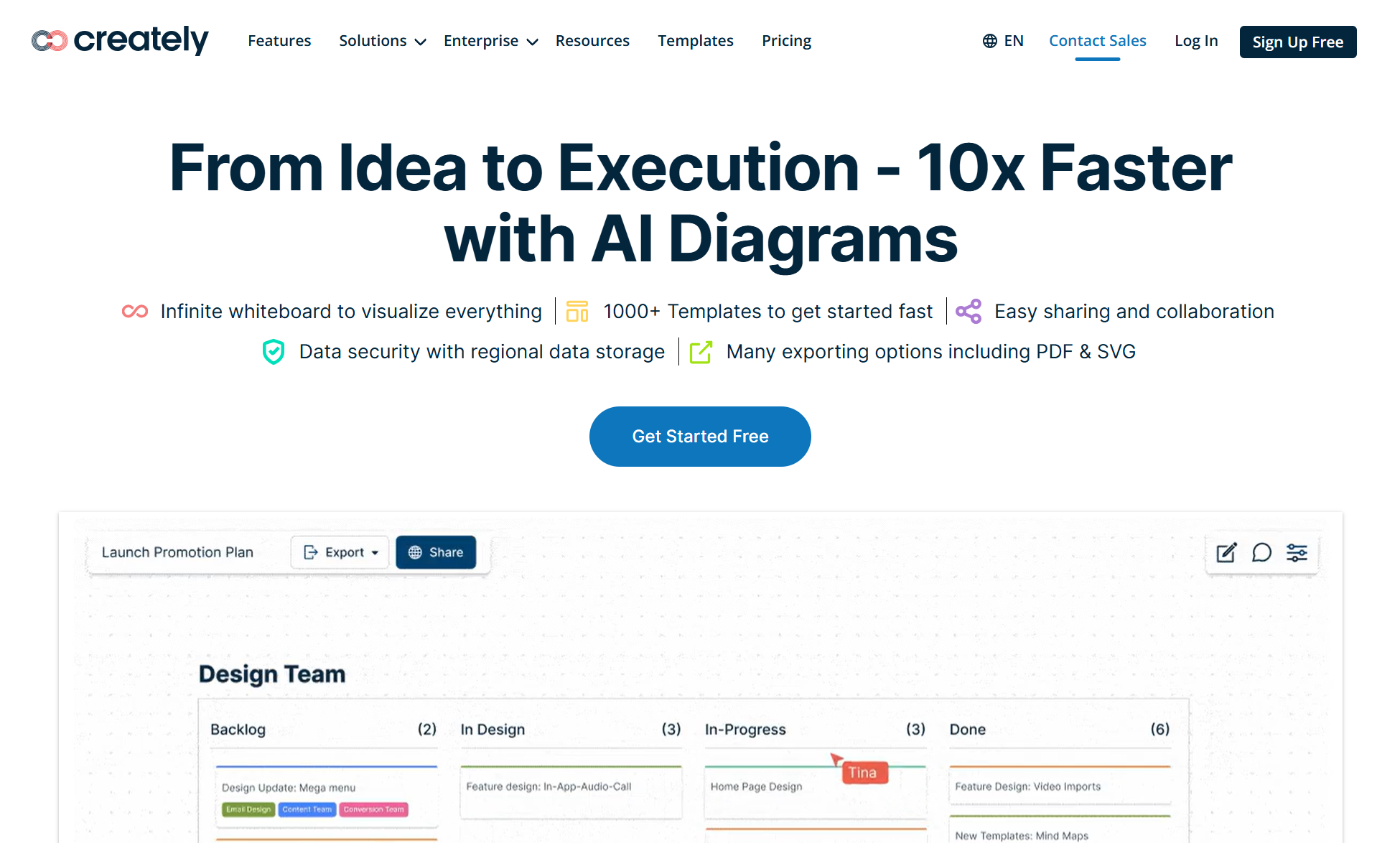Screen dimensions: 1400x843
Task: Click the green export arrow icon
Action: 701,352
